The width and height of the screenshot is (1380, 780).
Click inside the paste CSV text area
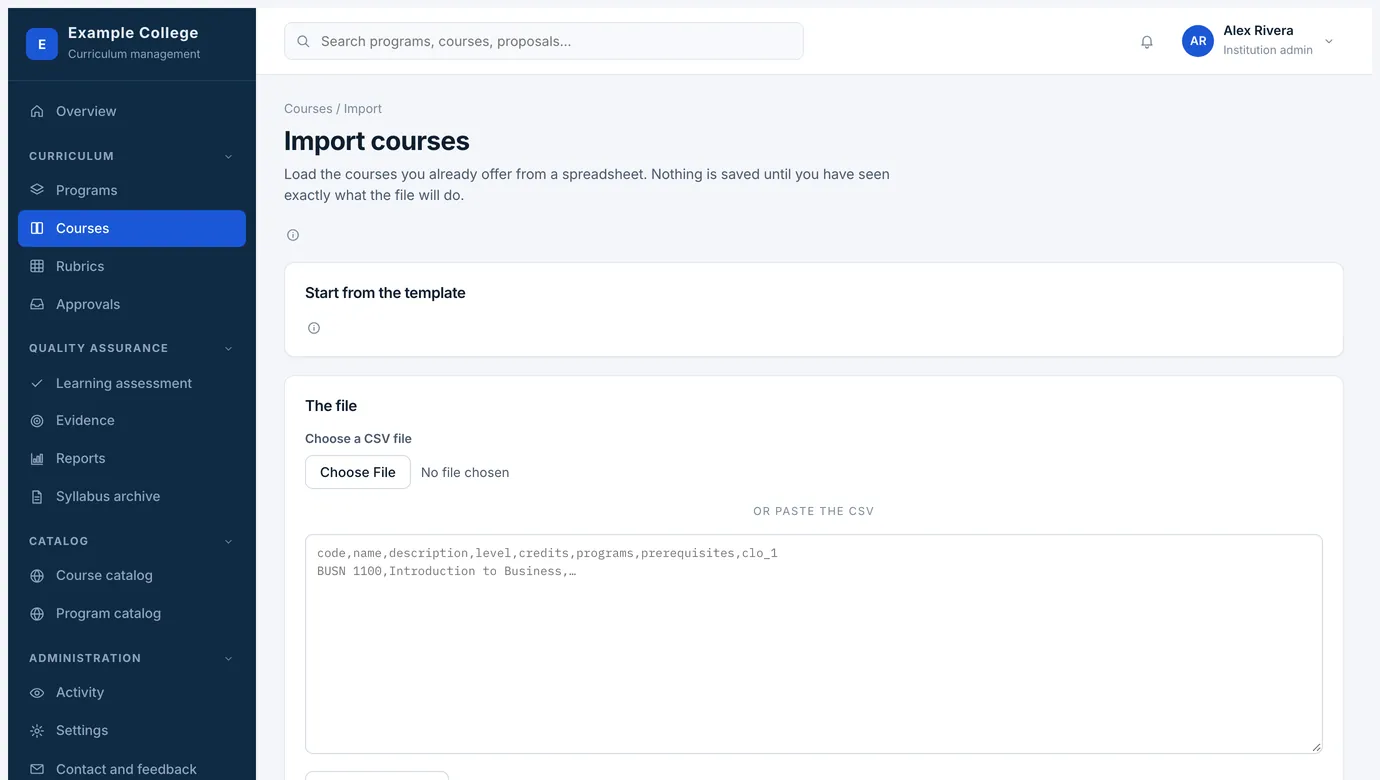coord(814,644)
